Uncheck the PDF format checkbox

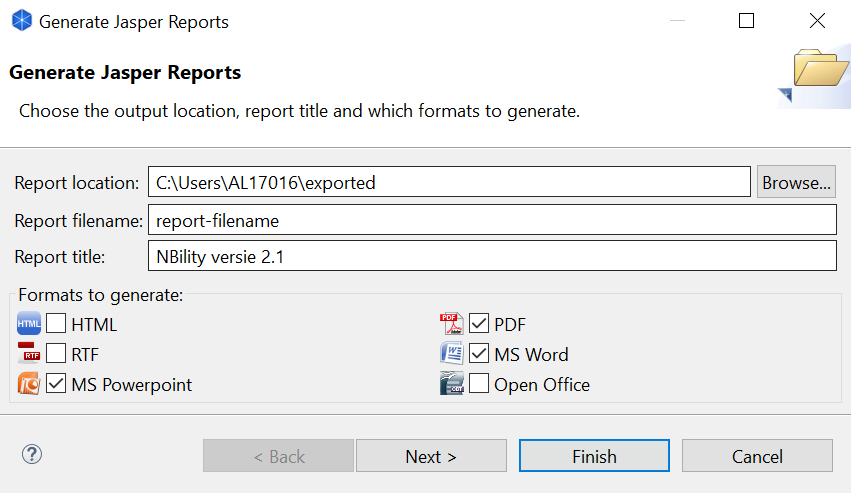pos(479,324)
